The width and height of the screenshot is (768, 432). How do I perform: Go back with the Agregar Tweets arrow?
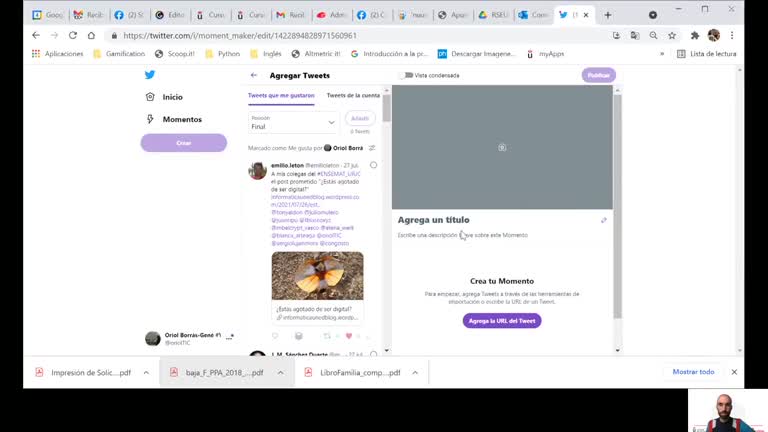point(254,75)
